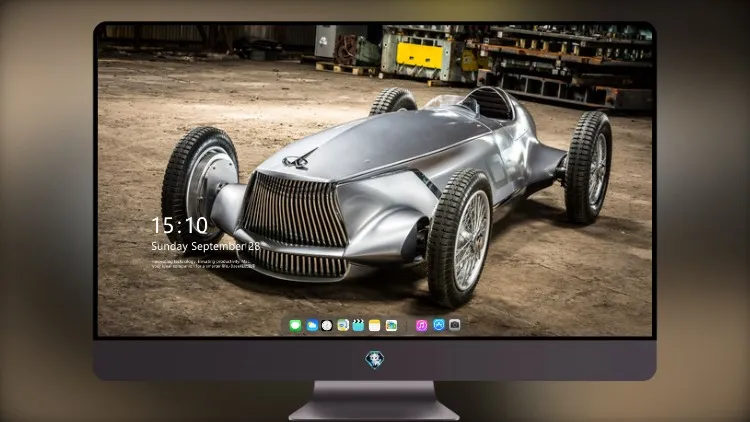Open the teal clapperboard Videos app
750x422 pixels.
coord(358,325)
